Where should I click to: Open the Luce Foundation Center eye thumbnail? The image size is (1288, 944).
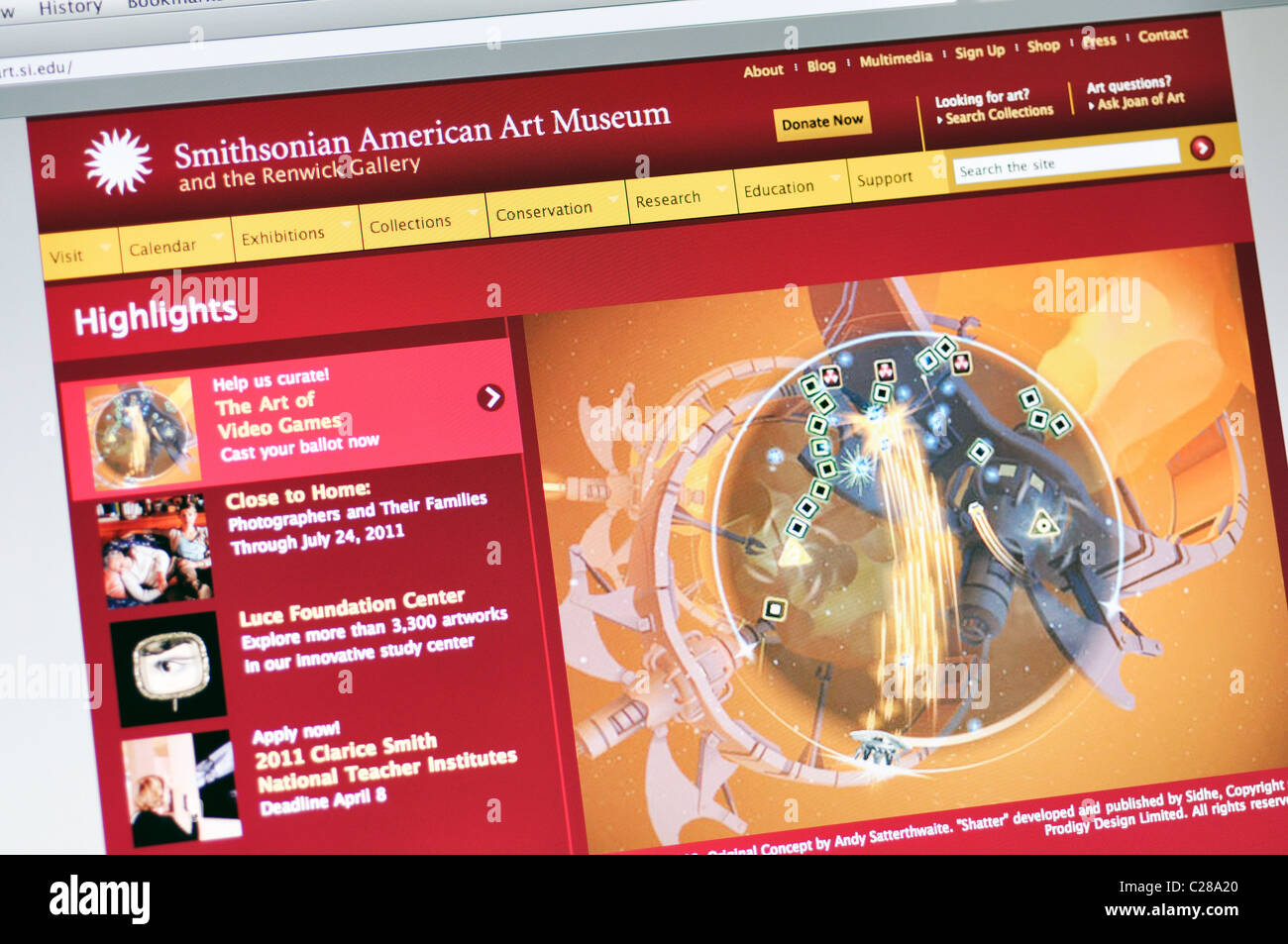169,669
